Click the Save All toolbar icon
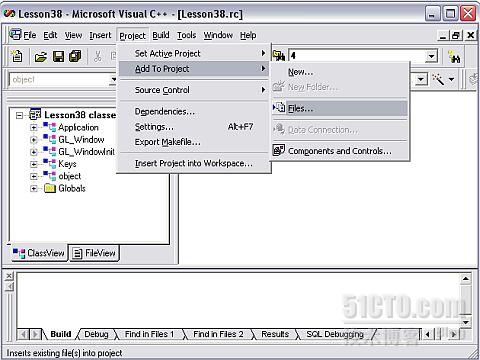The height and width of the screenshot is (360, 480). [x=75, y=56]
